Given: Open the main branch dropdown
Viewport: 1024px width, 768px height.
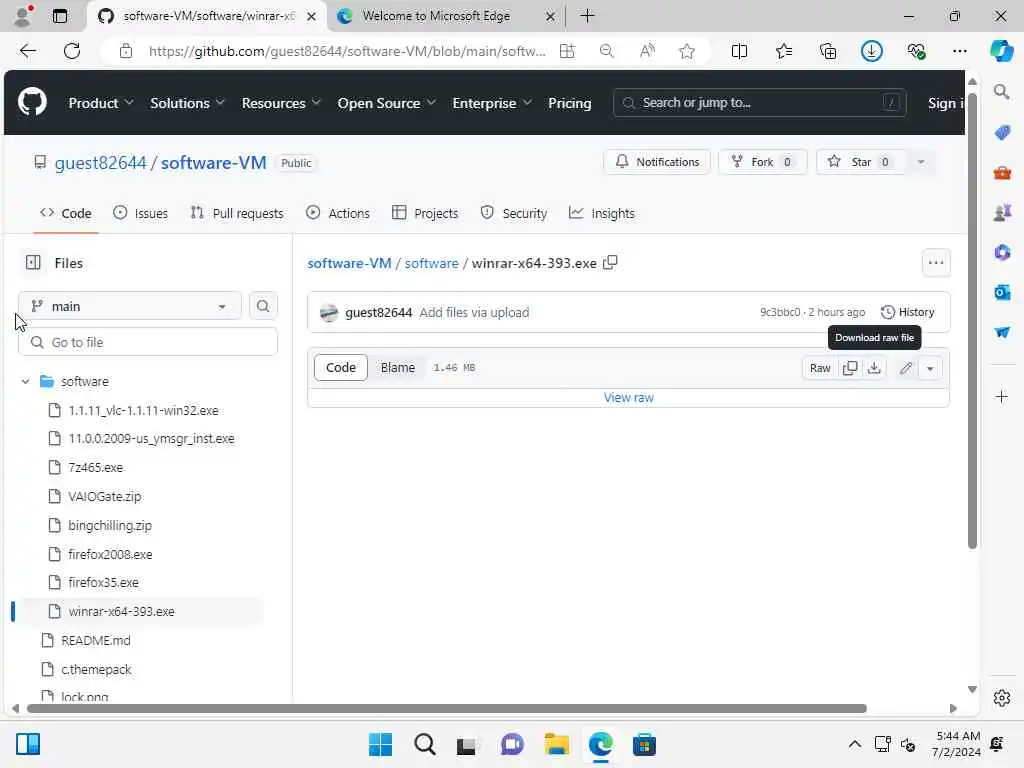Looking at the screenshot, I should coord(129,306).
